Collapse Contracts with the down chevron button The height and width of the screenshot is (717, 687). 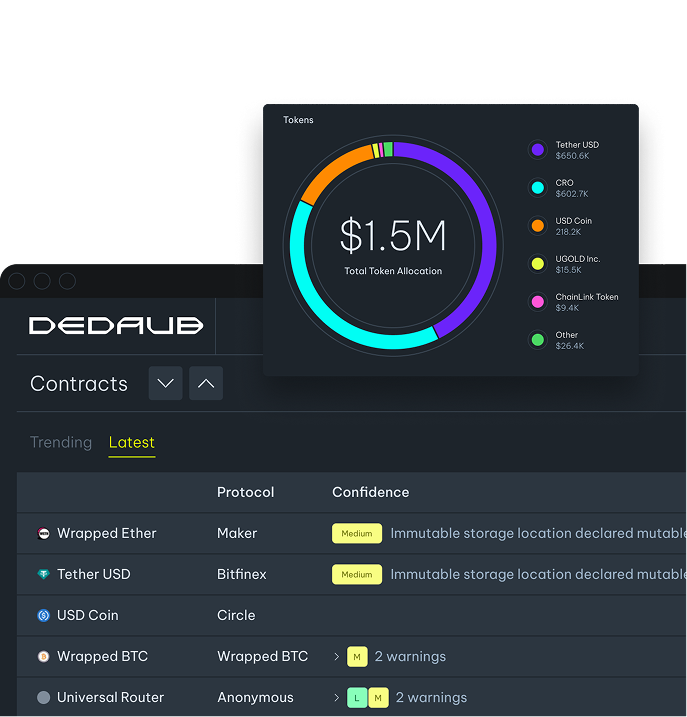[x=166, y=383]
